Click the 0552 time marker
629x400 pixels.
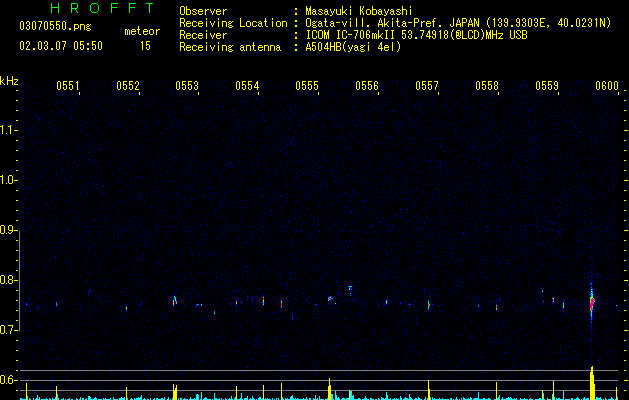point(128,85)
